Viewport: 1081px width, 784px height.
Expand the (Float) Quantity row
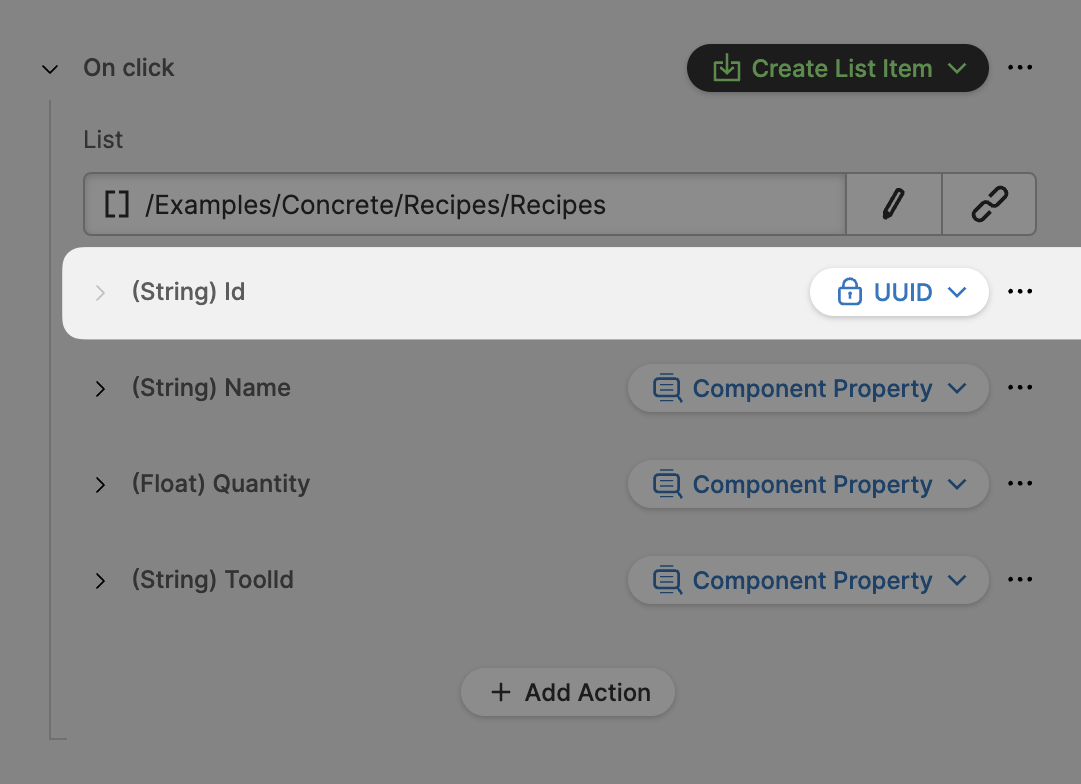[100, 484]
